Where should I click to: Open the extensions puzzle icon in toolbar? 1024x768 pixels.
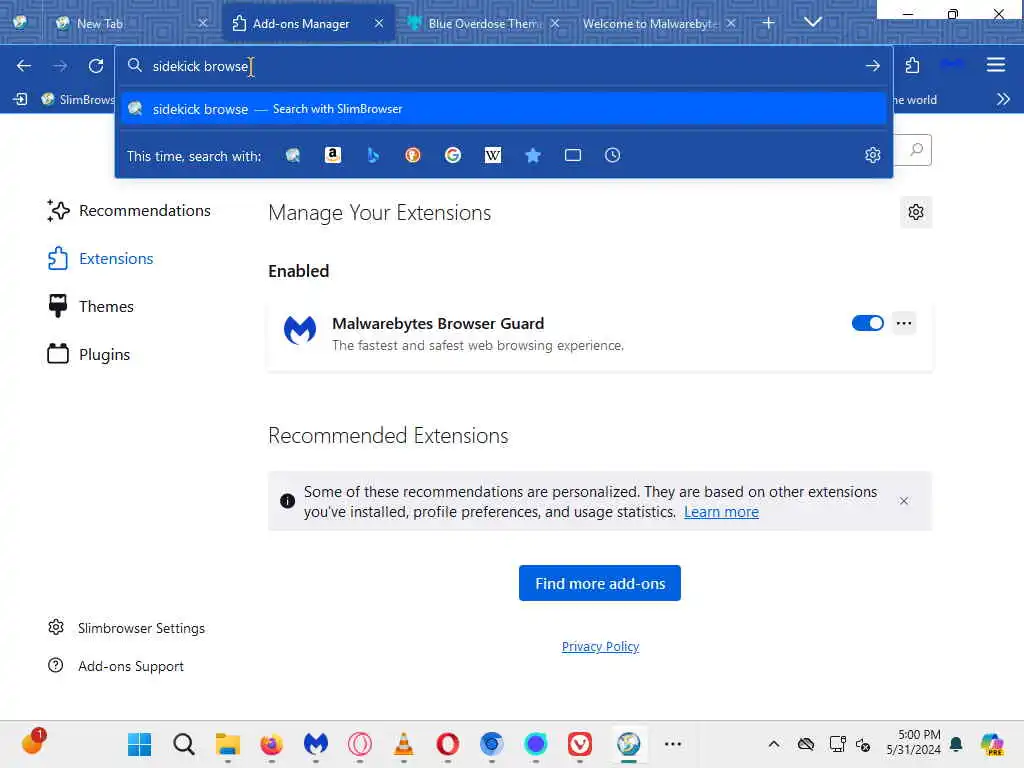[912, 65]
